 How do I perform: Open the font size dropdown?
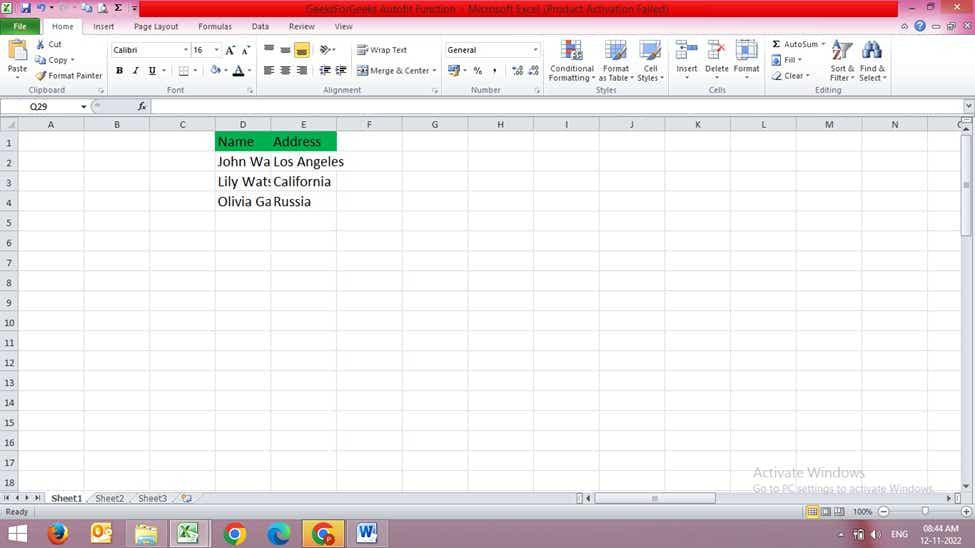coord(216,50)
